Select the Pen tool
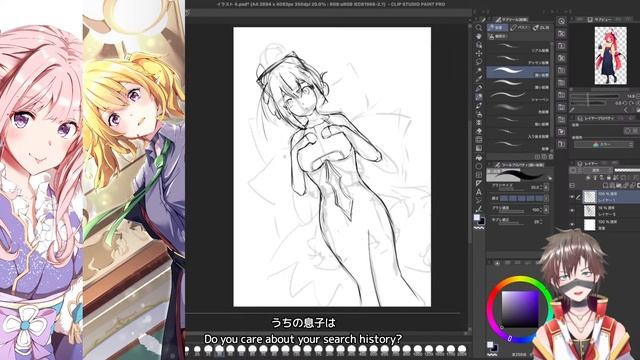Screen dimensions: 640x360 click(x=479, y=88)
